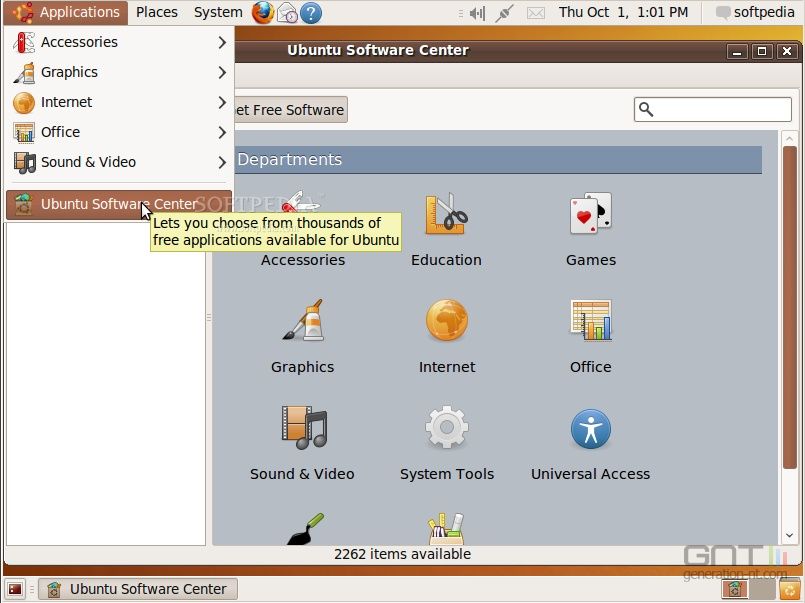Click the Show Desktop icon in bottom panel

(x=14, y=589)
